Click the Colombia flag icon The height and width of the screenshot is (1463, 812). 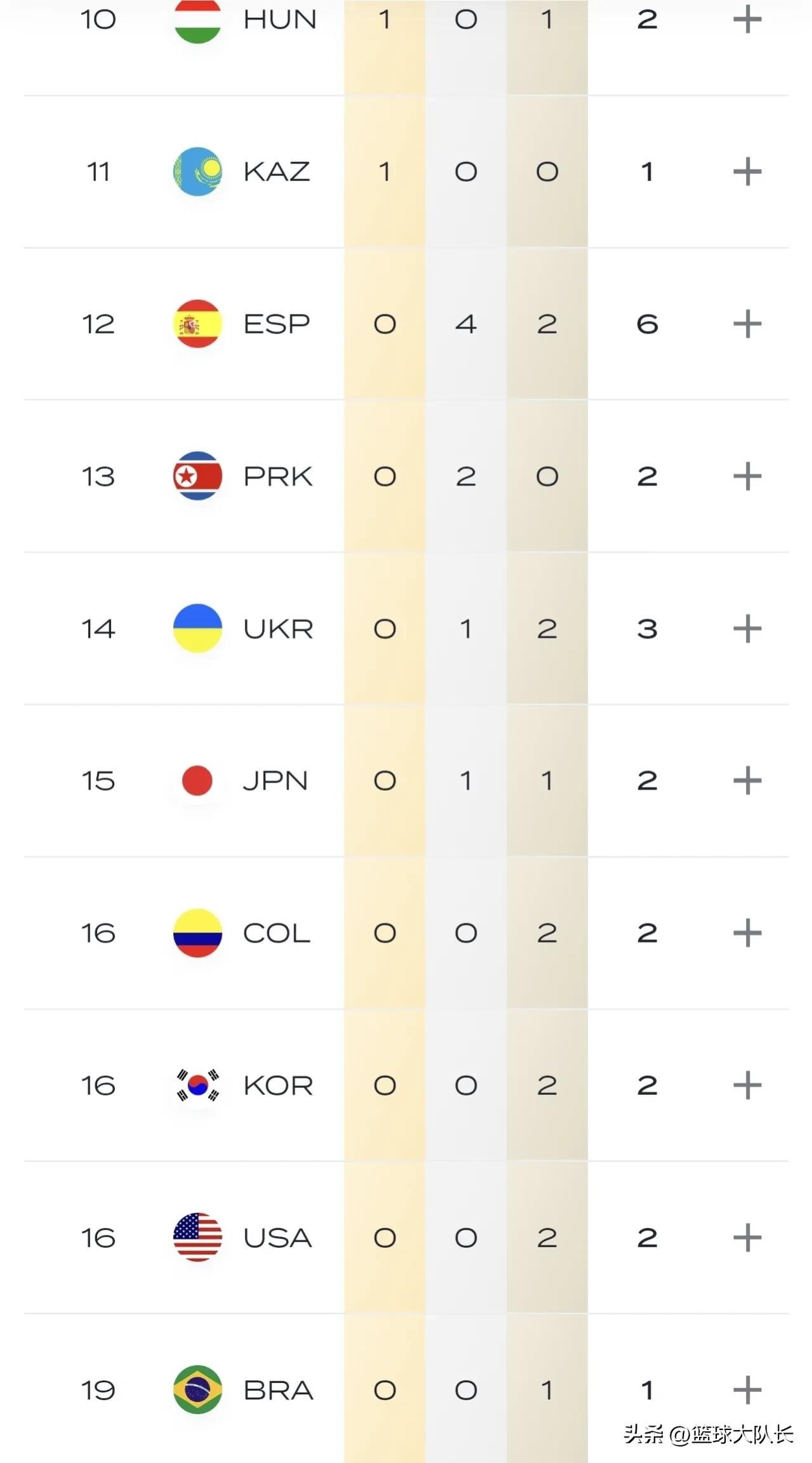197,933
